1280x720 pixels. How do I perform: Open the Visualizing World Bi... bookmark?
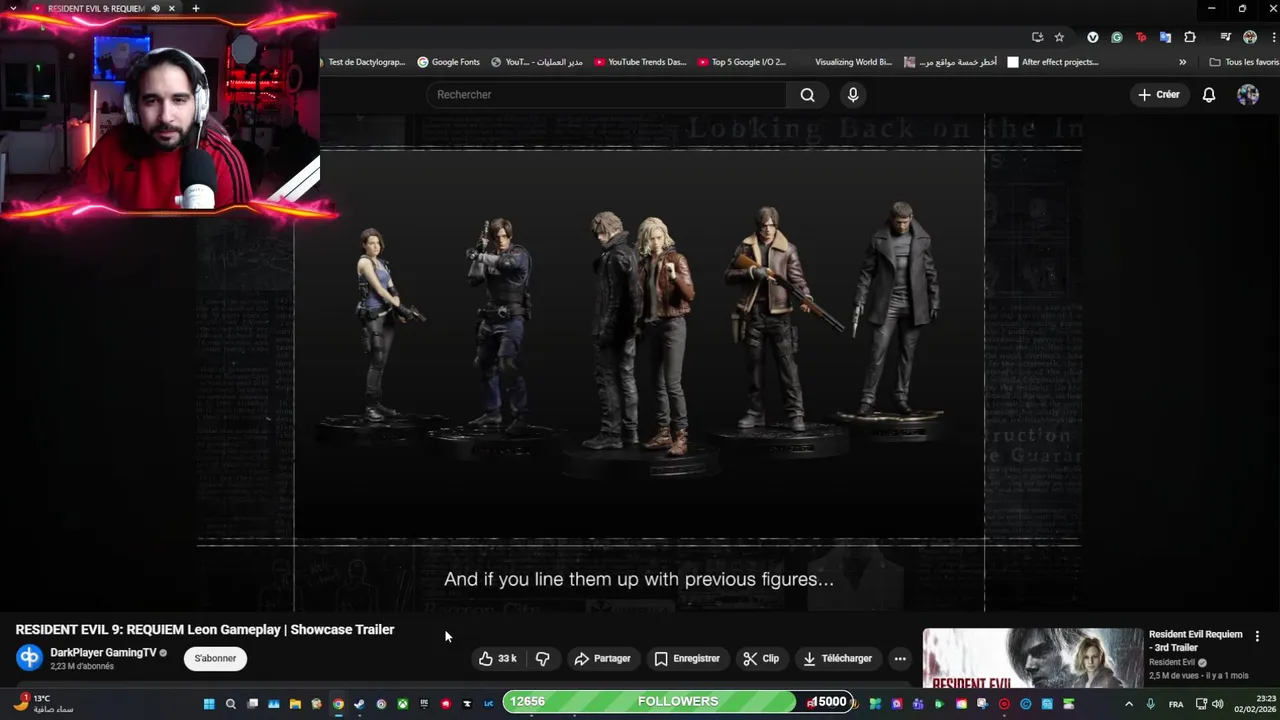[853, 62]
